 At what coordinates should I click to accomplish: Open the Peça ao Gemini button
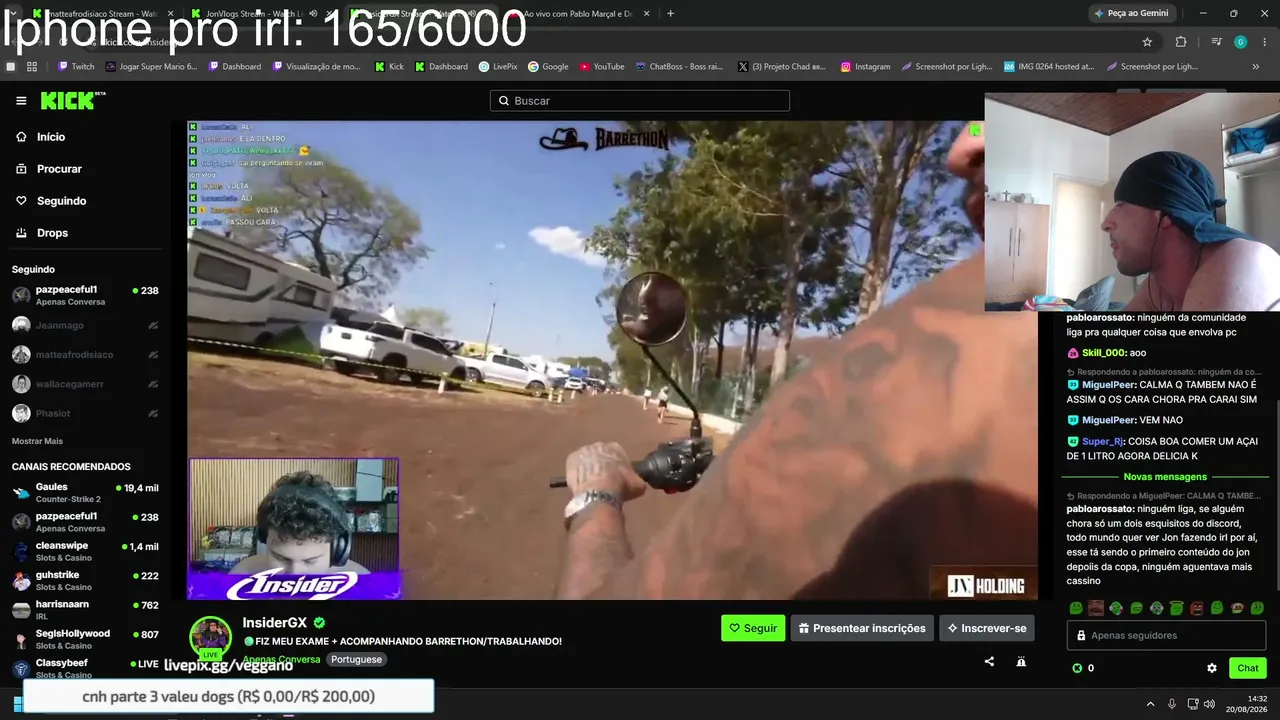pyautogui.click(x=1133, y=14)
